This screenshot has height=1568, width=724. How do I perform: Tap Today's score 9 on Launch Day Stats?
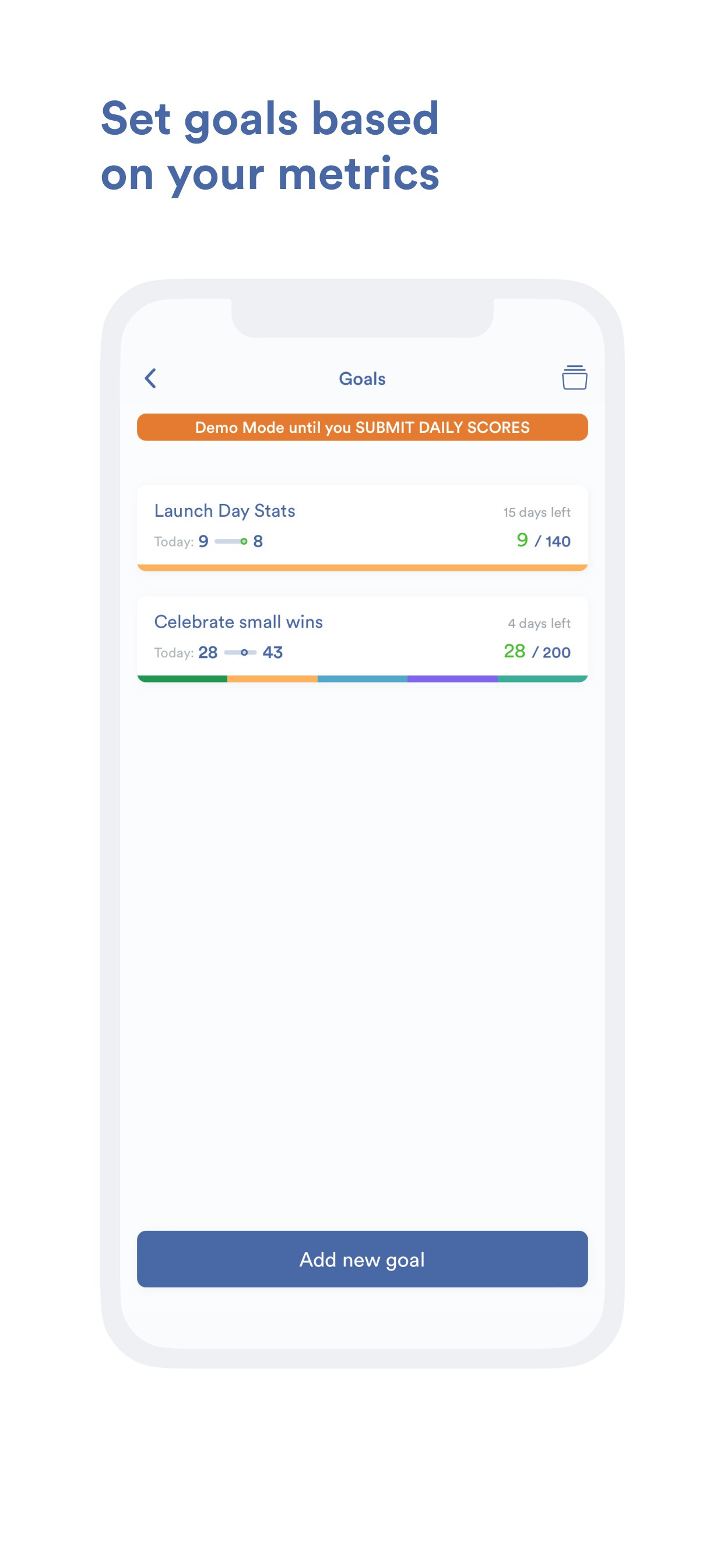coord(205,541)
